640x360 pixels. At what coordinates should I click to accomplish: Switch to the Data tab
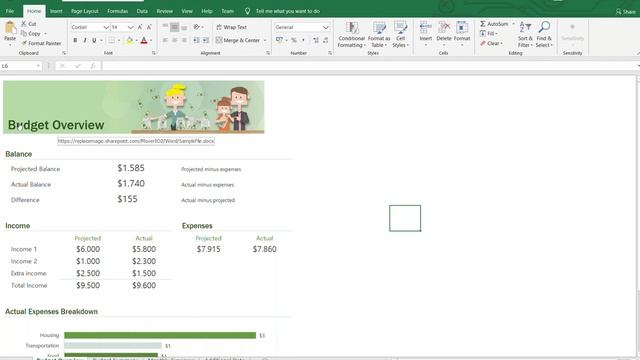pos(142,11)
